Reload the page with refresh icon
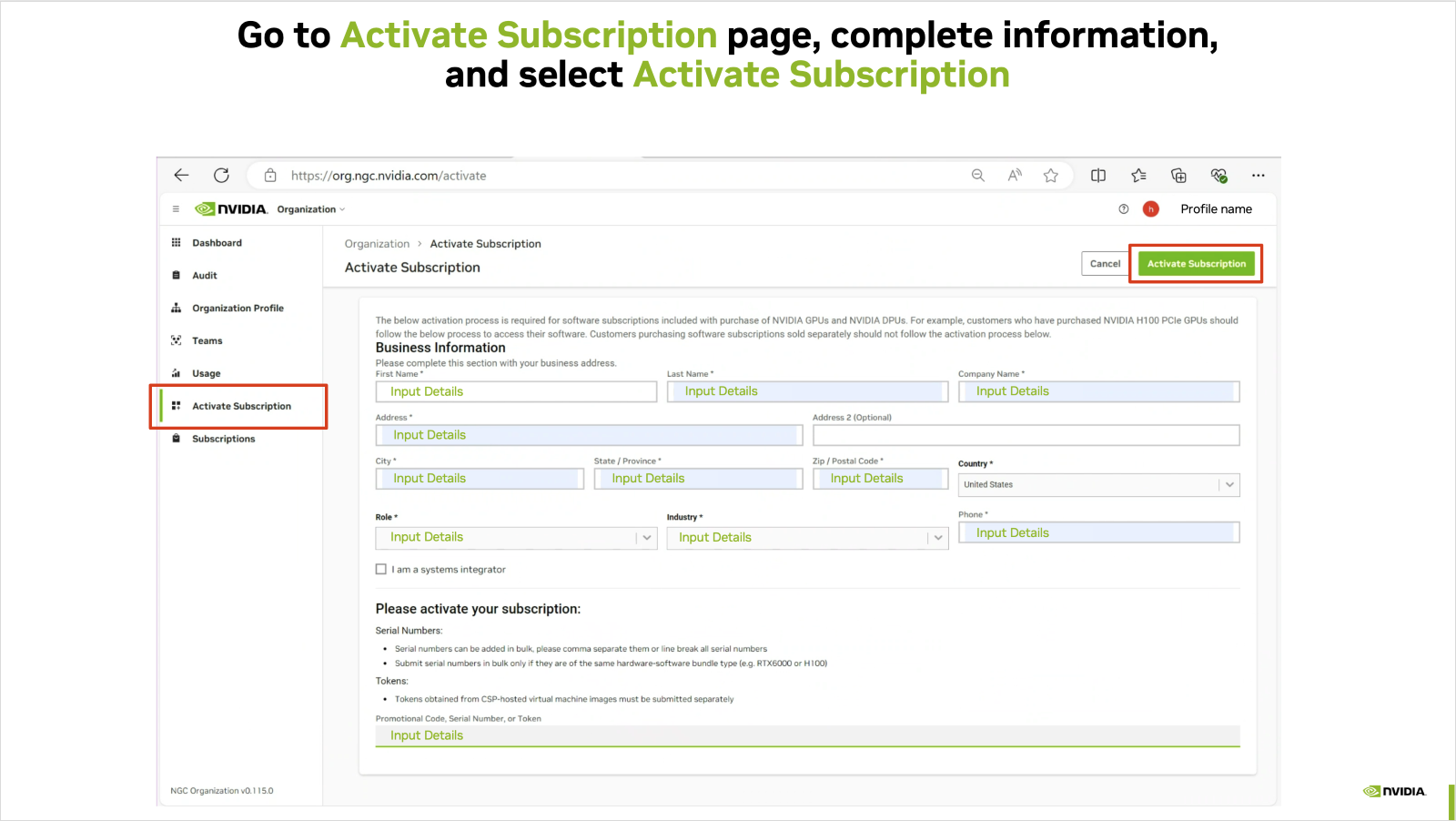This screenshot has width=1456, height=821. (x=221, y=176)
